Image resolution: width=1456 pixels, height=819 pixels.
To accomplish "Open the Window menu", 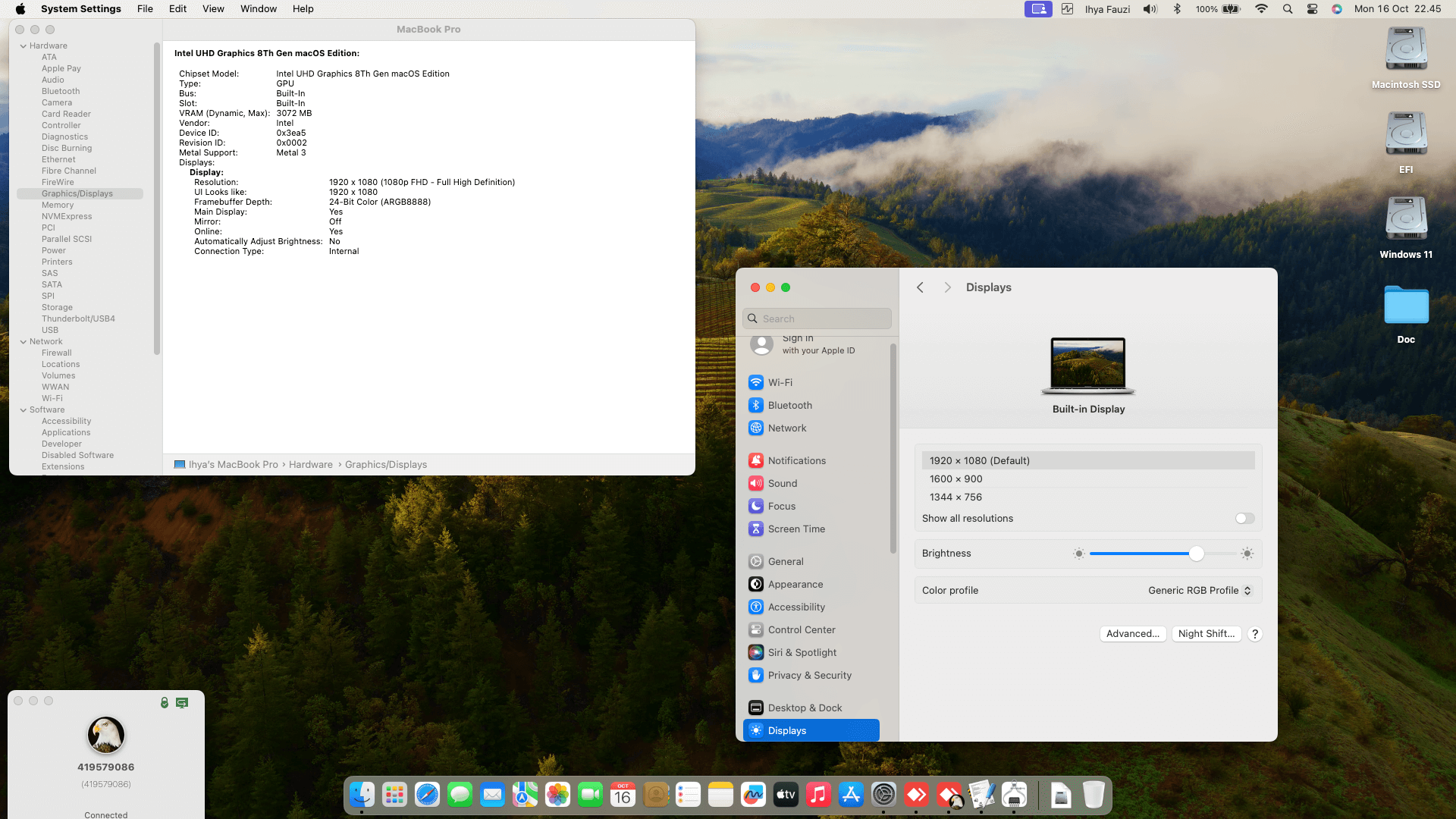I will click(259, 9).
